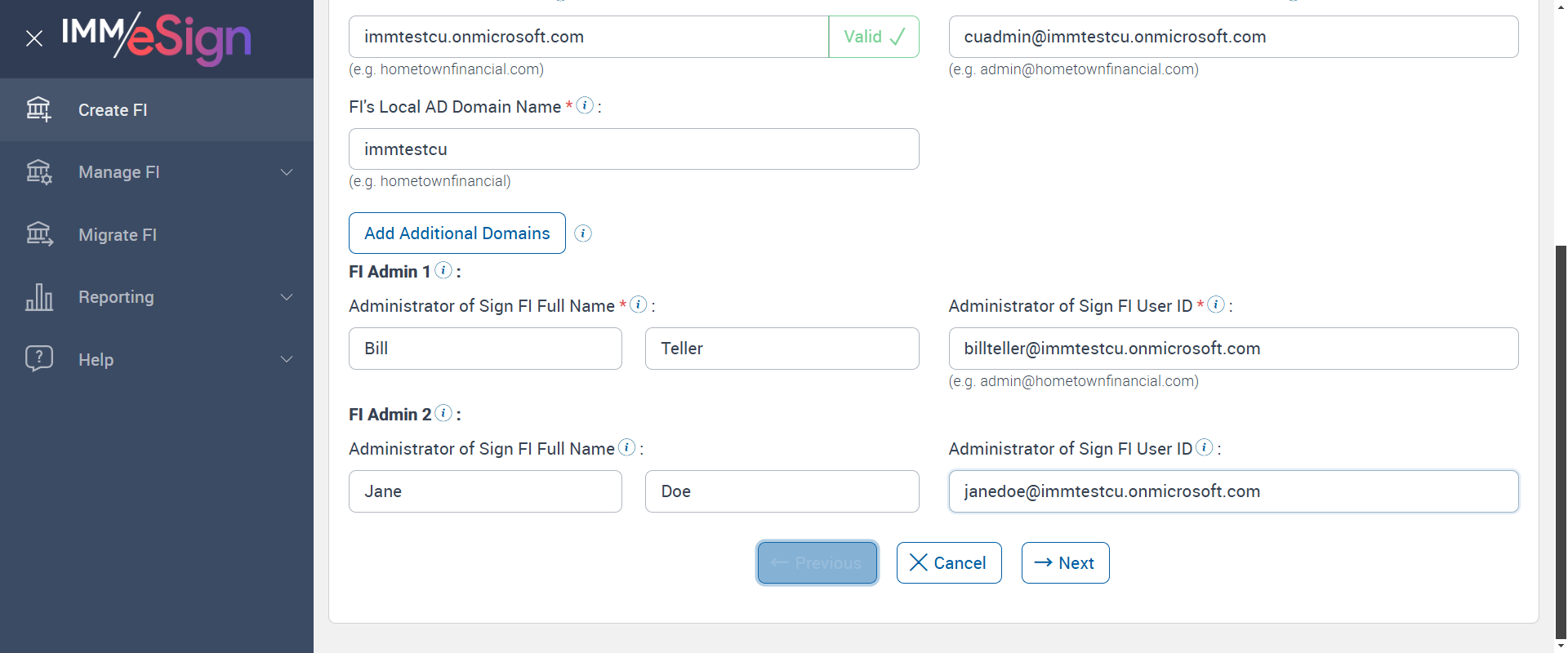Click info icon next to Add Additional Domains

[x=583, y=233]
